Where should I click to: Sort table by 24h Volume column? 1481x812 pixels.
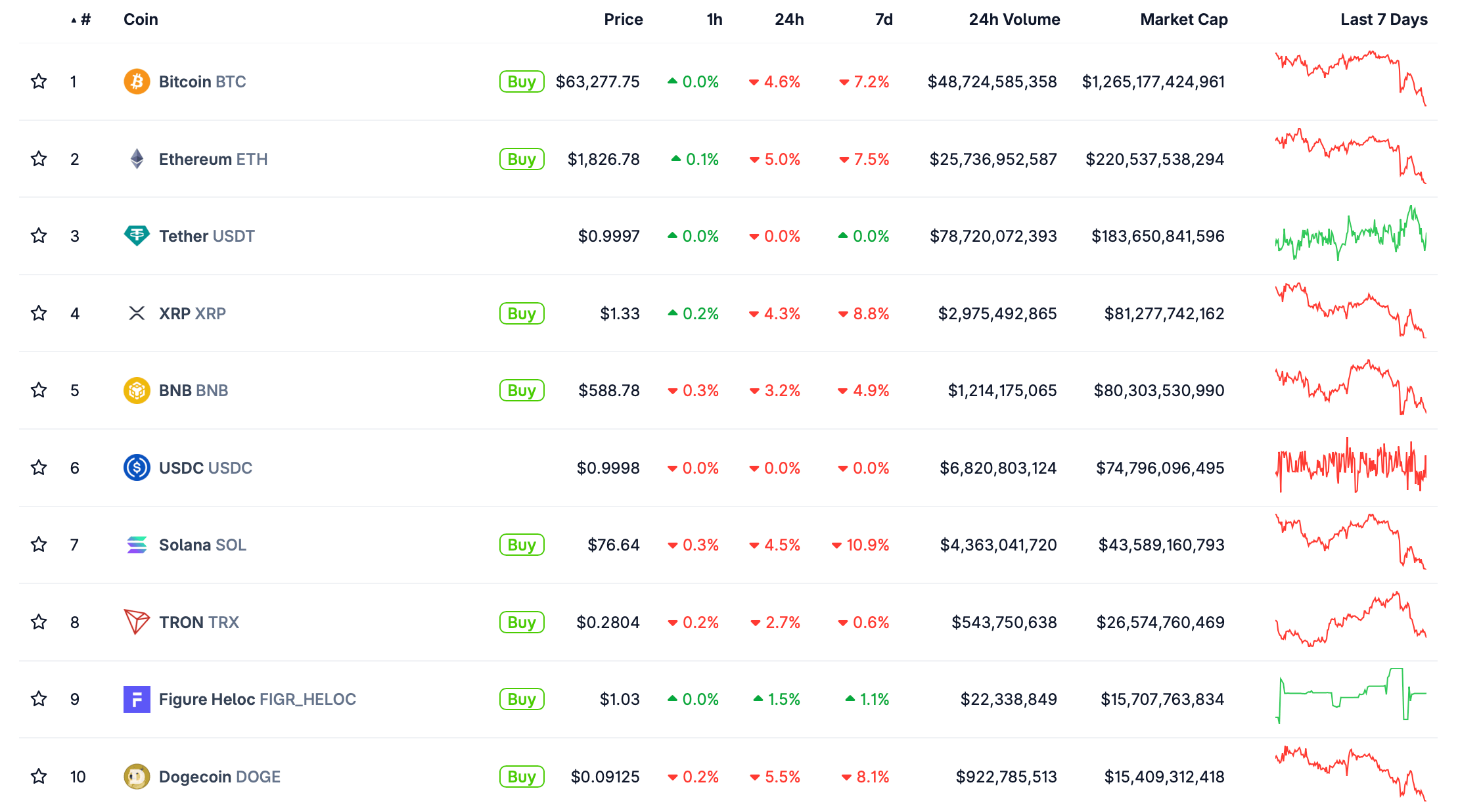point(1014,20)
